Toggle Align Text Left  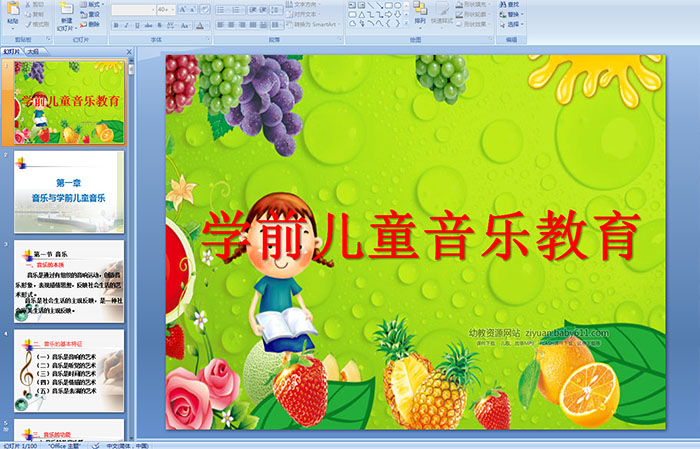221,25
